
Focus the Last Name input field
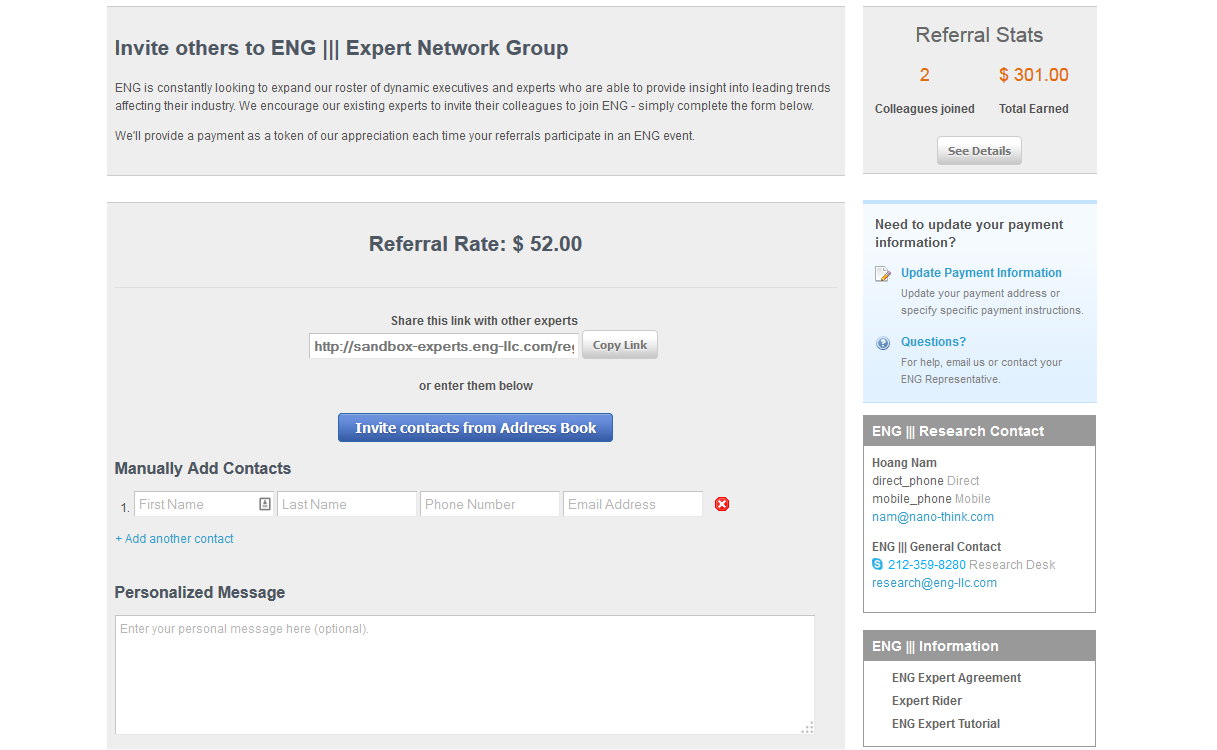pos(347,504)
